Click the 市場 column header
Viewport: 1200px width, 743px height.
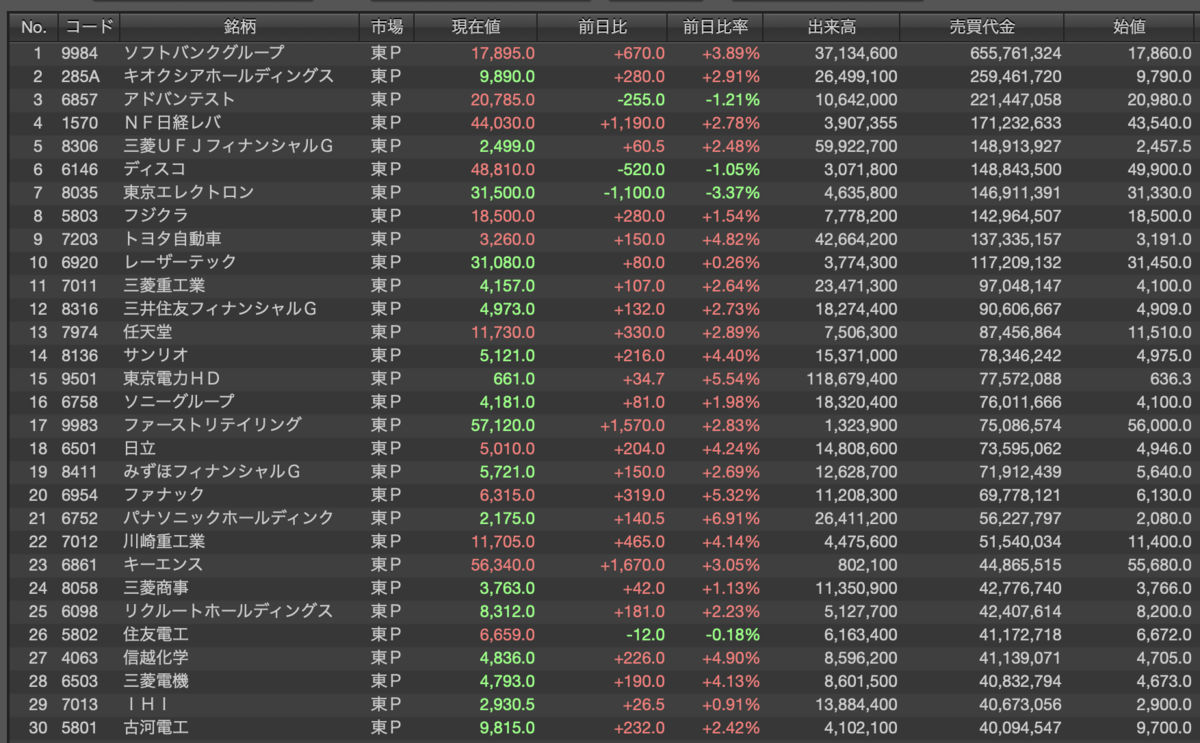(388, 27)
